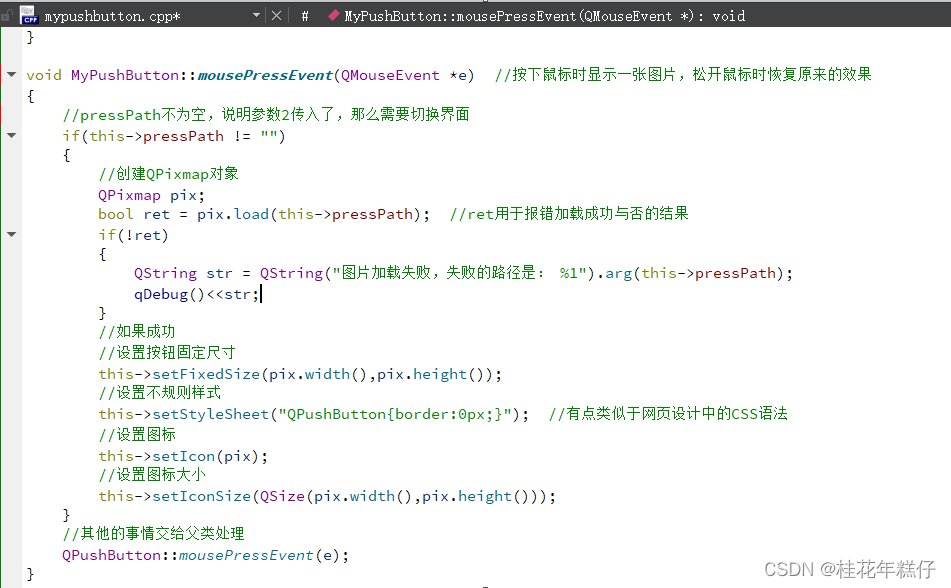Collapse the if(!ret) block fold arrow

[x=12, y=234]
